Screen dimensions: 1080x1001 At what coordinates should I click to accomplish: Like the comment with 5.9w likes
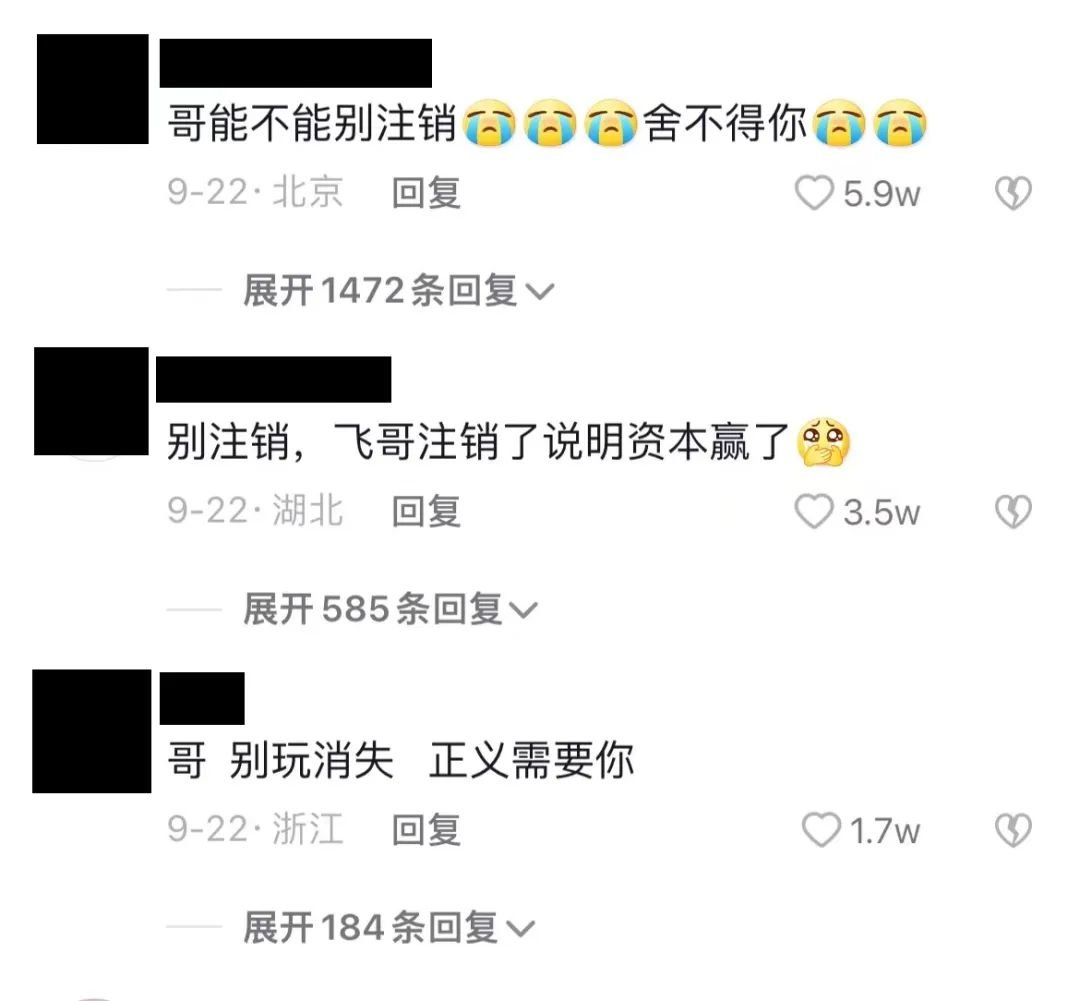[x=814, y=193]
